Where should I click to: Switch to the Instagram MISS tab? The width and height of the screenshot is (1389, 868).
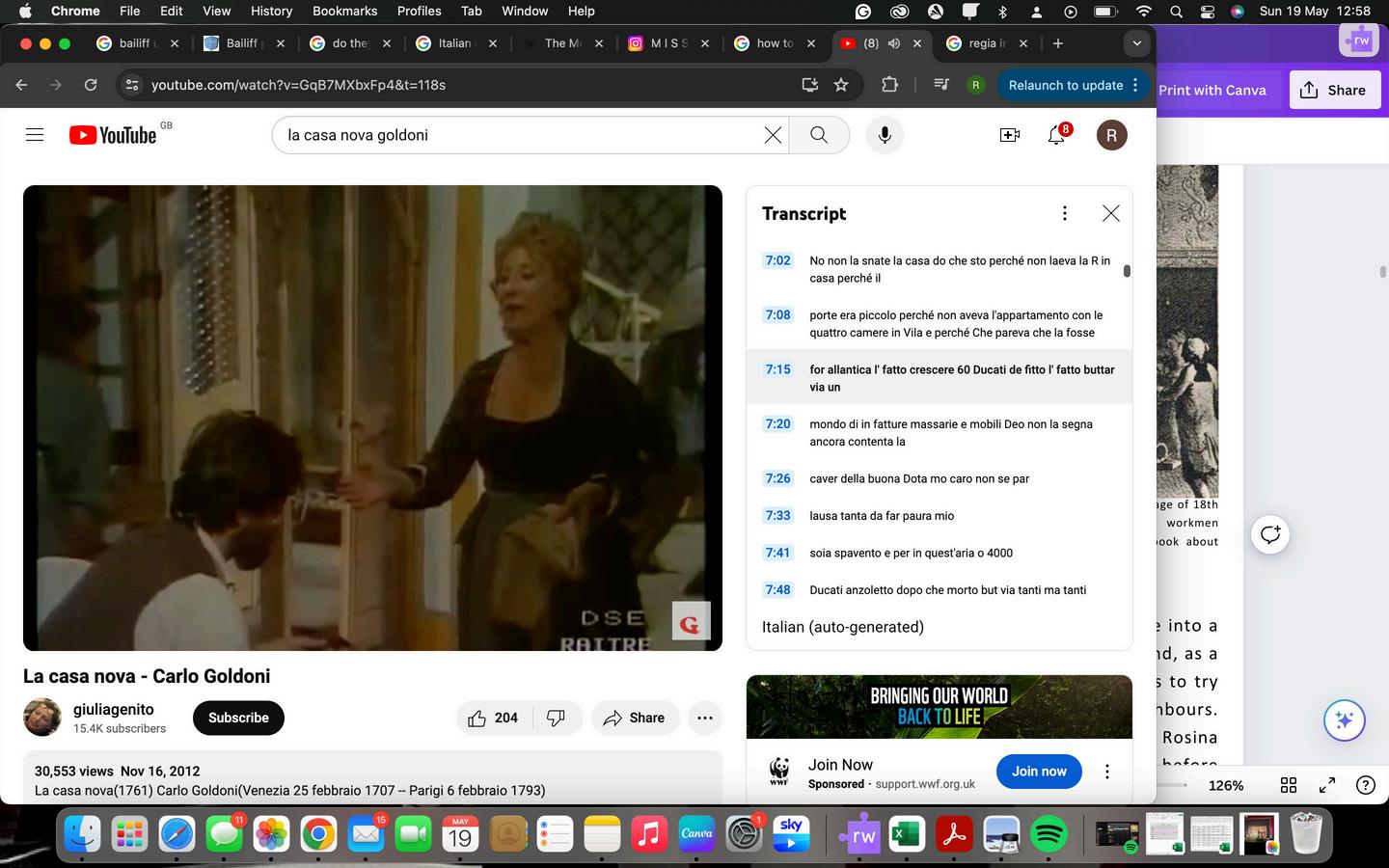pyautogui.click(x=668, y=43)
